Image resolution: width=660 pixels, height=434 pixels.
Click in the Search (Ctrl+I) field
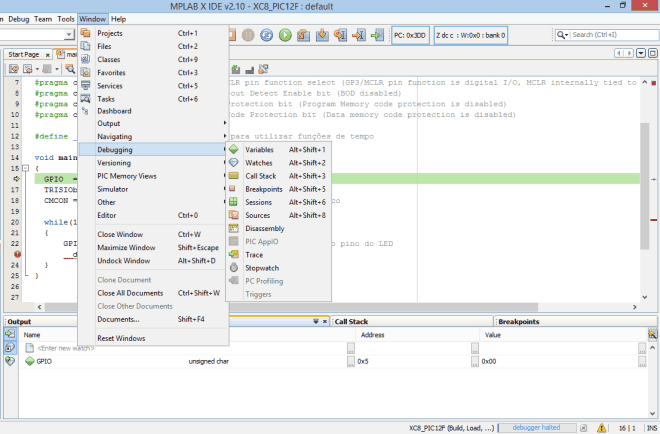pos(614,35)
